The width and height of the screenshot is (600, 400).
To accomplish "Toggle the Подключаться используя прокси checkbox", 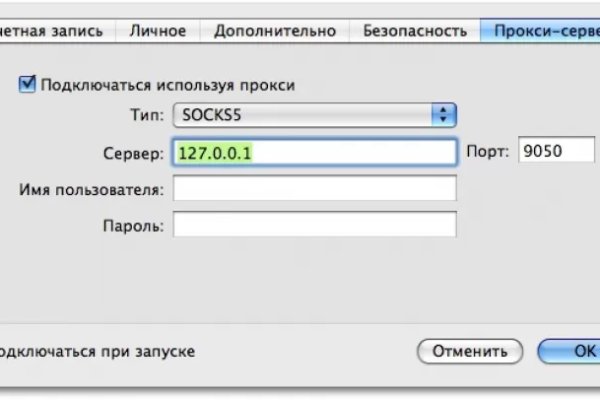I will click(27, 86).
